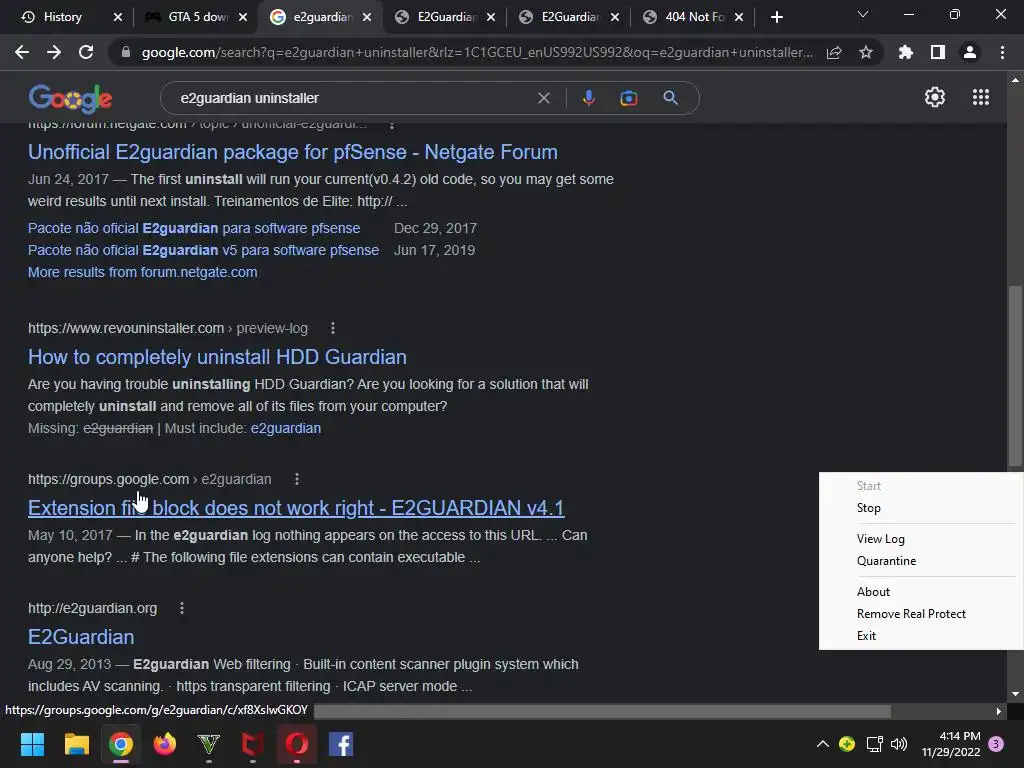Open Unofficial E2guardian package for pfSense result
Image resolution: width=1024 pixels, height=768 pixels.
point(293,152)
